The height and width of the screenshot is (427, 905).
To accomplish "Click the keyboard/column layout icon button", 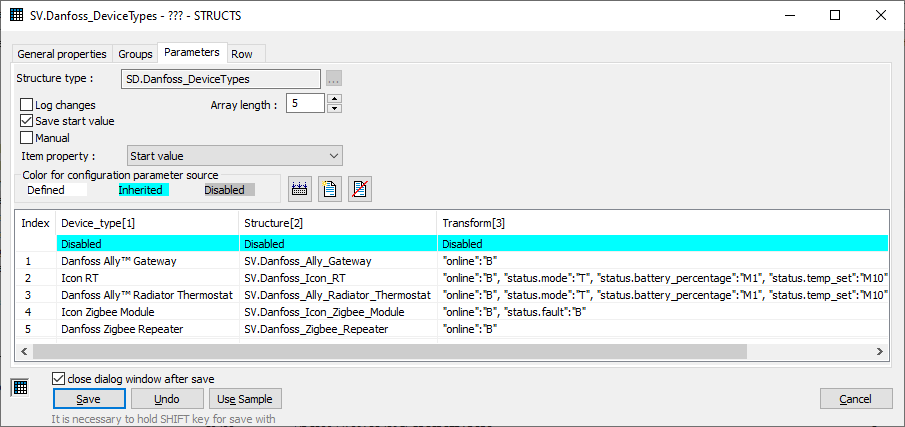I will tap(300, 189).
